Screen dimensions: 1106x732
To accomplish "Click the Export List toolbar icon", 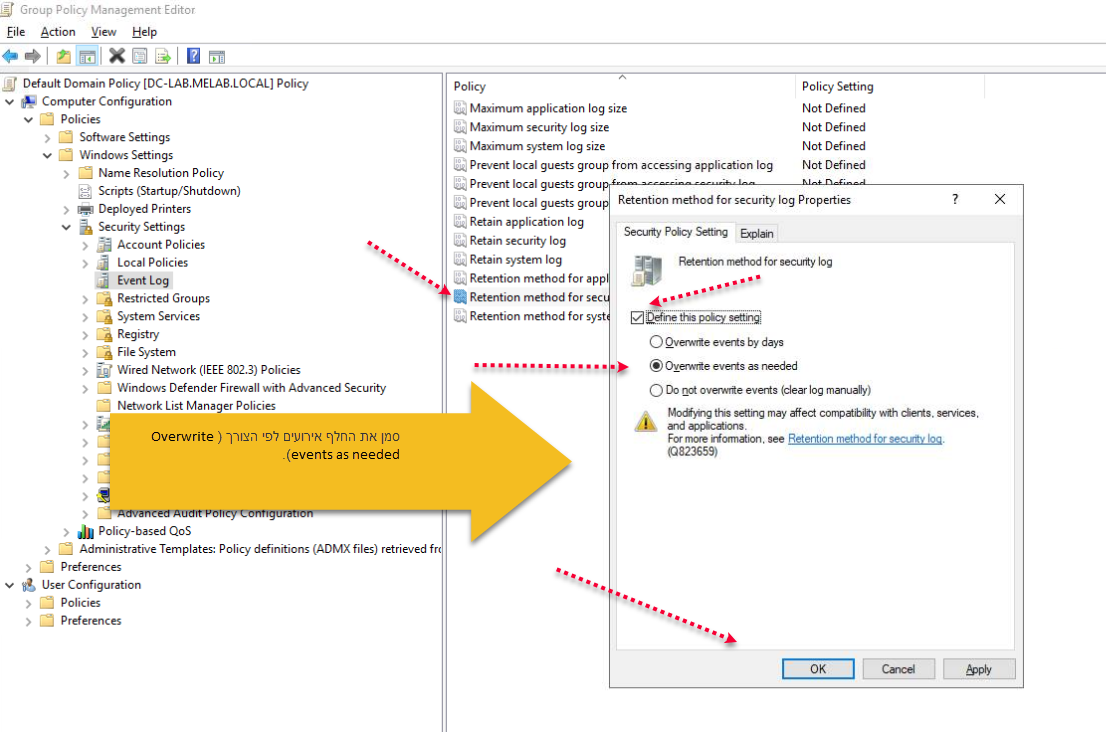I will point(162,57).
